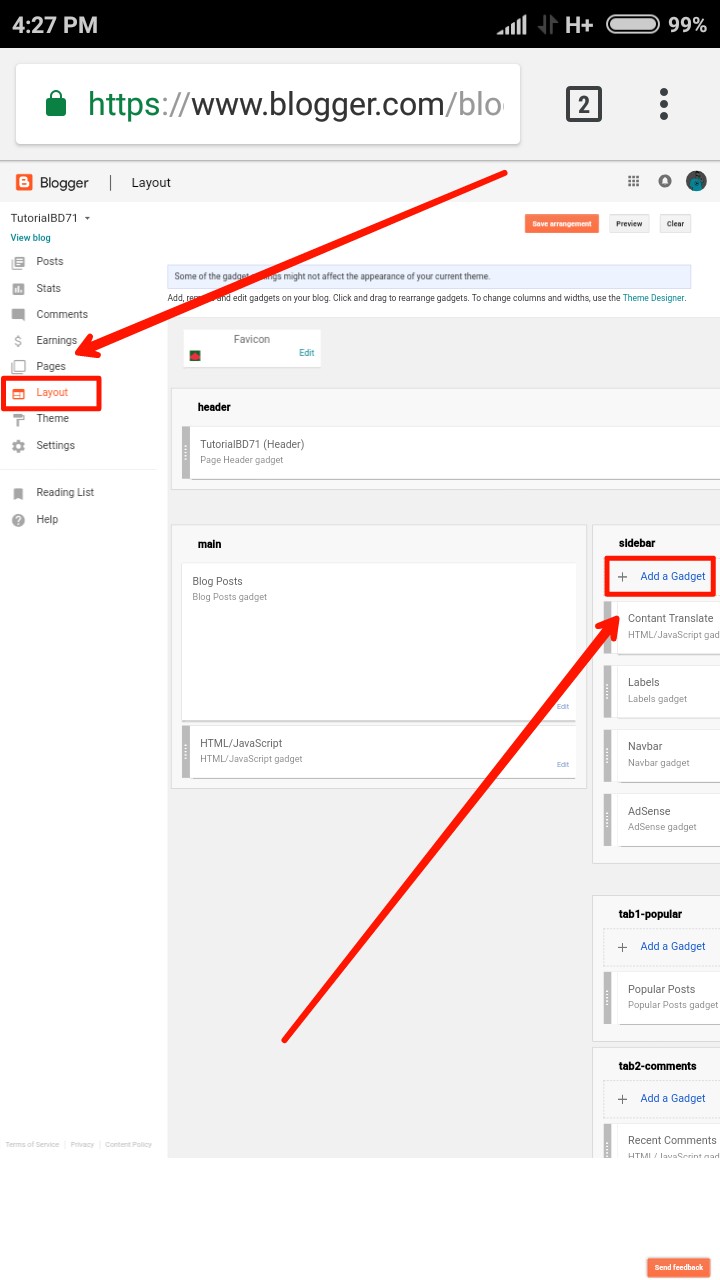The height and width of the screenshot is (1280, 720).
Task: Grab the drag handle of Header gadget
Action: [x=186, y=453]
